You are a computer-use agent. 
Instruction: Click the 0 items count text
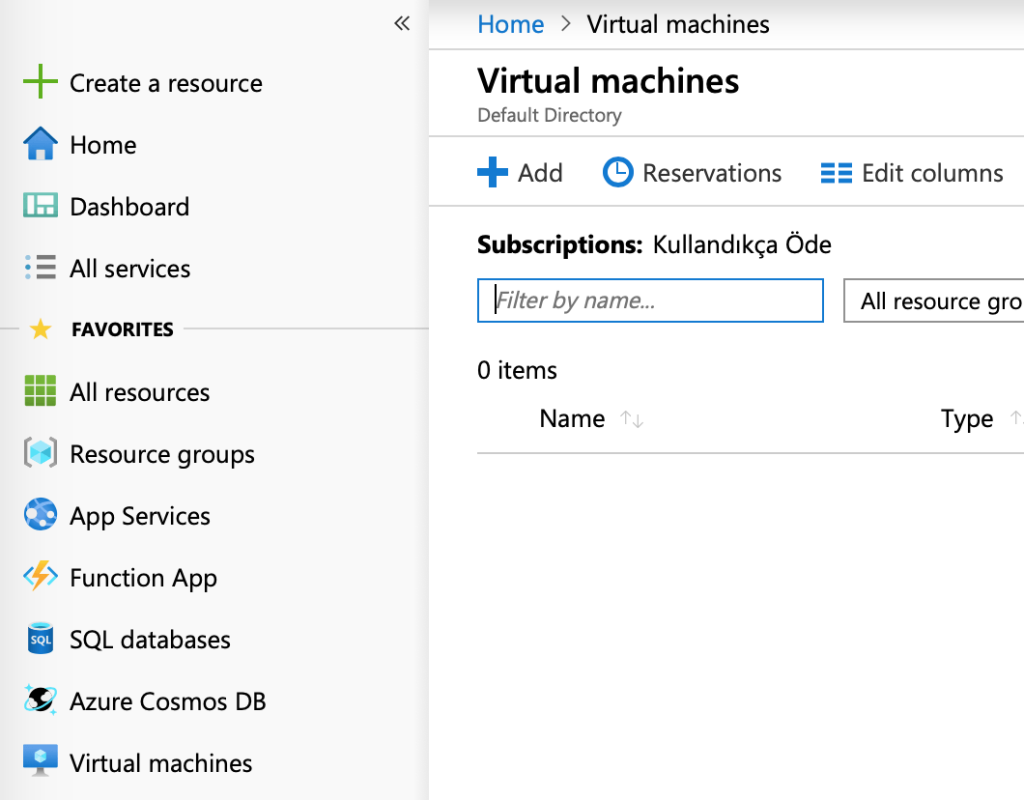(517, 370)
